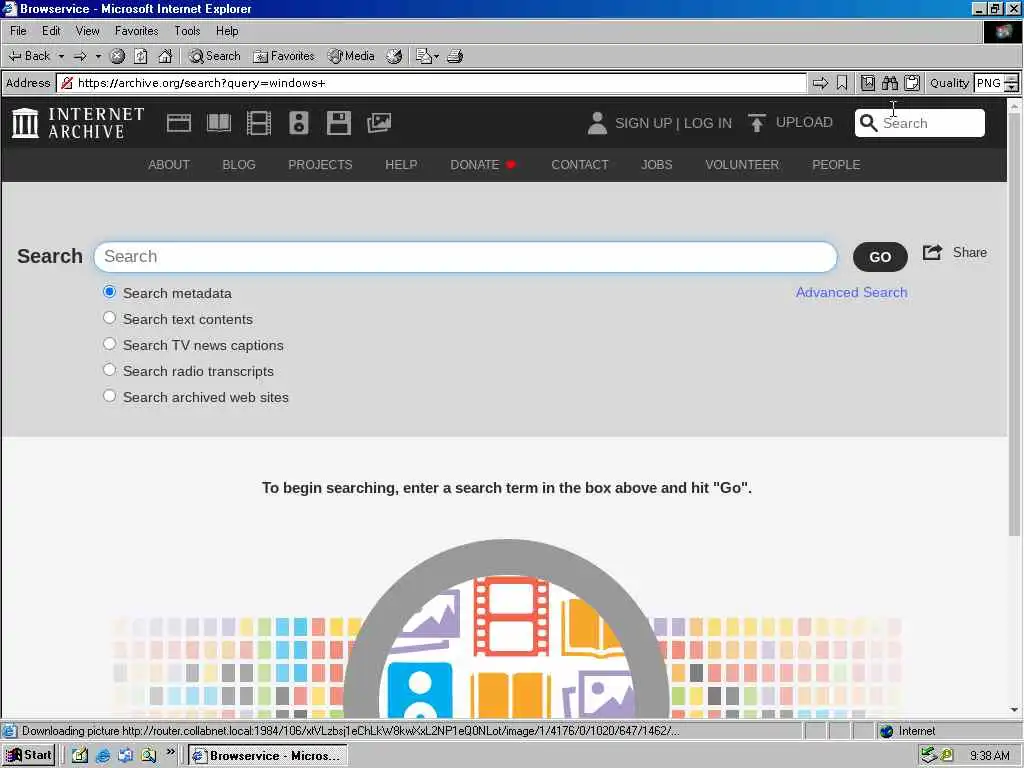This screenshot has height=768, width=1024.
Task: Click the Quality PNG field
Action: 989,83
